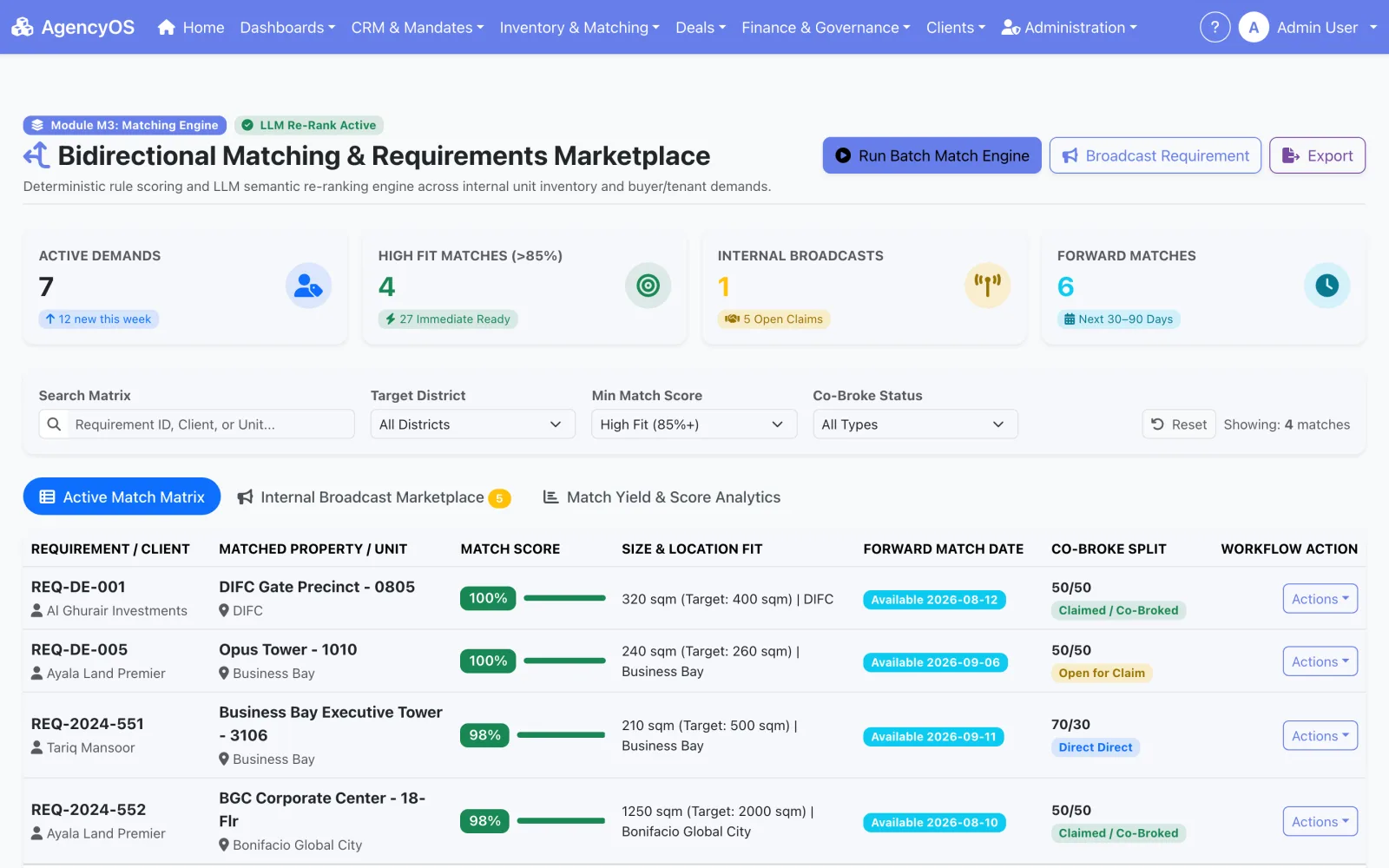The image size is (1389, 868).
Task: Click the location pin next to DIFC
Action: point(224,610)
